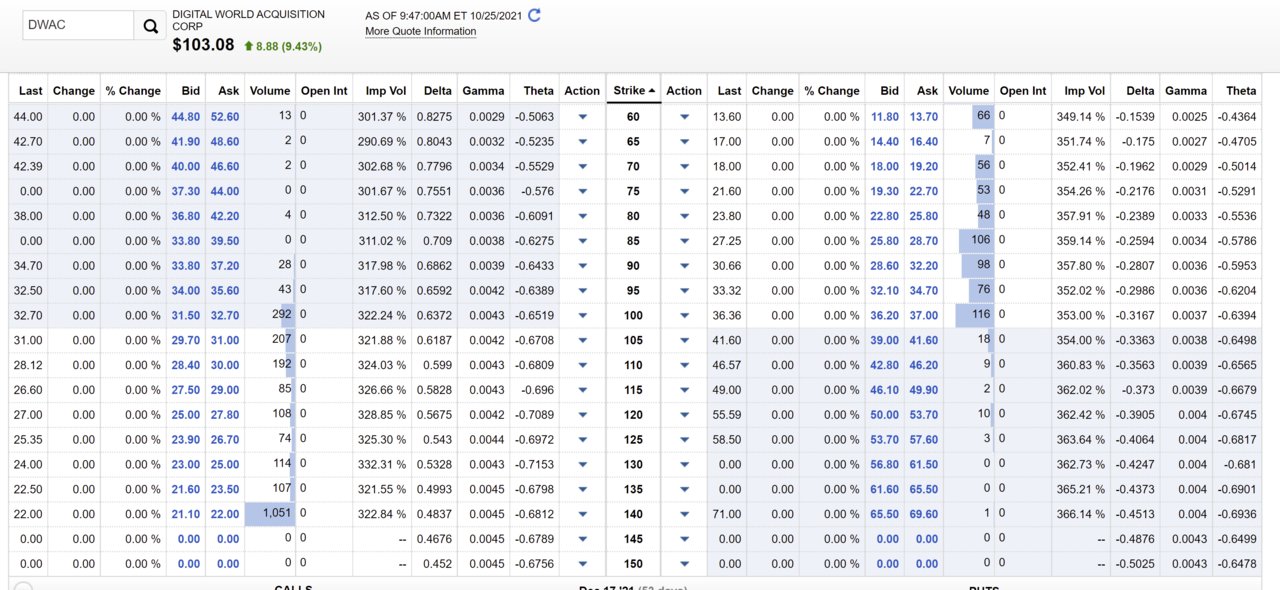Image resolution: width=1280 pixels, height=590 pixels.
Task: Click the quote timestamp 9:47:00AM ET
Action: coord(442,16)
